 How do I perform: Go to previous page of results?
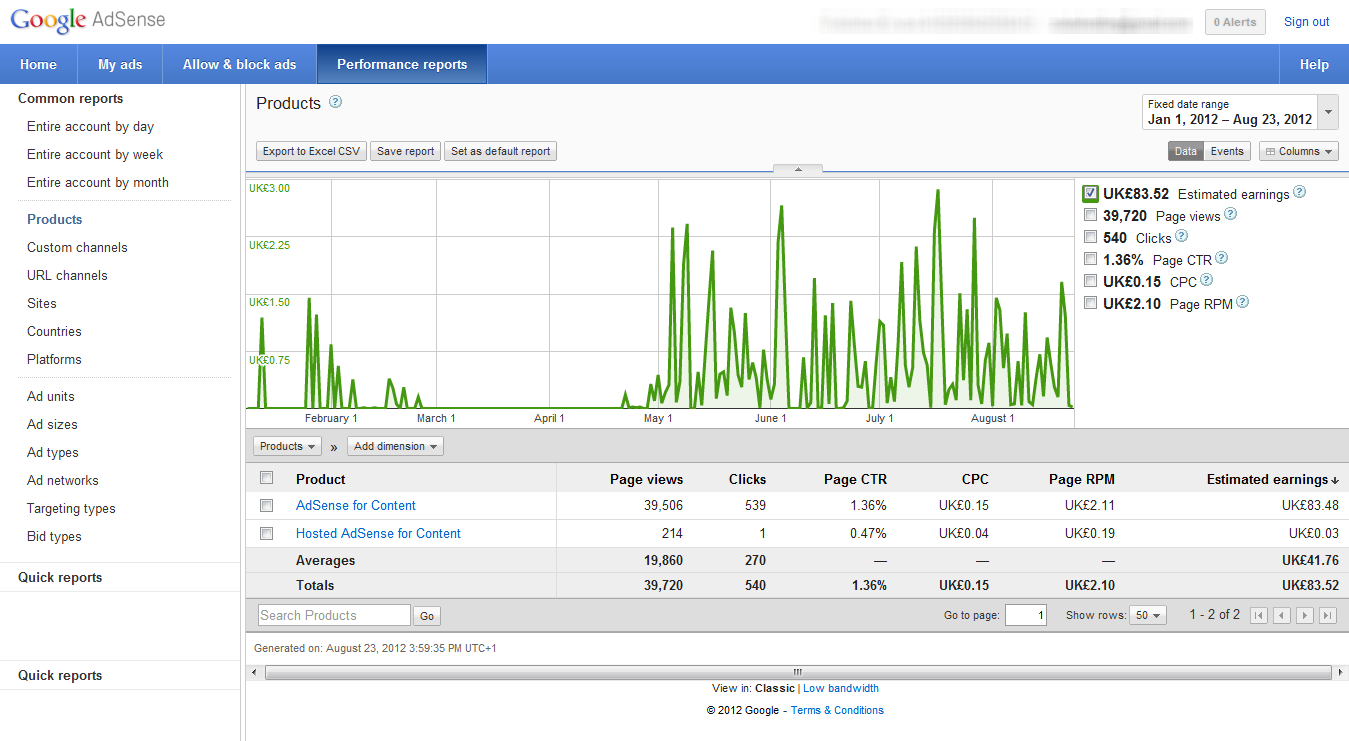coord(1281,616)
